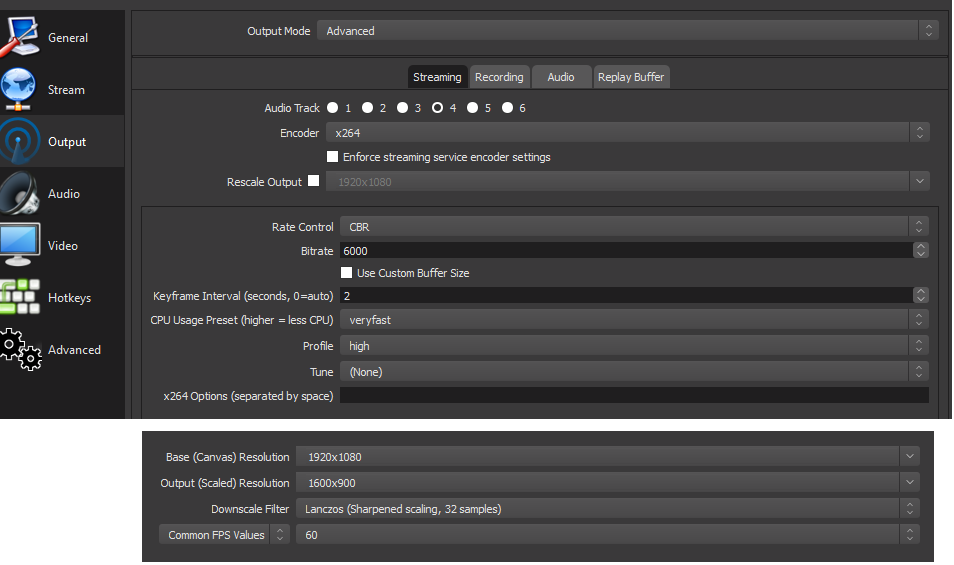This screenshot has height=565, width=954.
Task: Click the x264 Options text field
Action: coord(634,395)
